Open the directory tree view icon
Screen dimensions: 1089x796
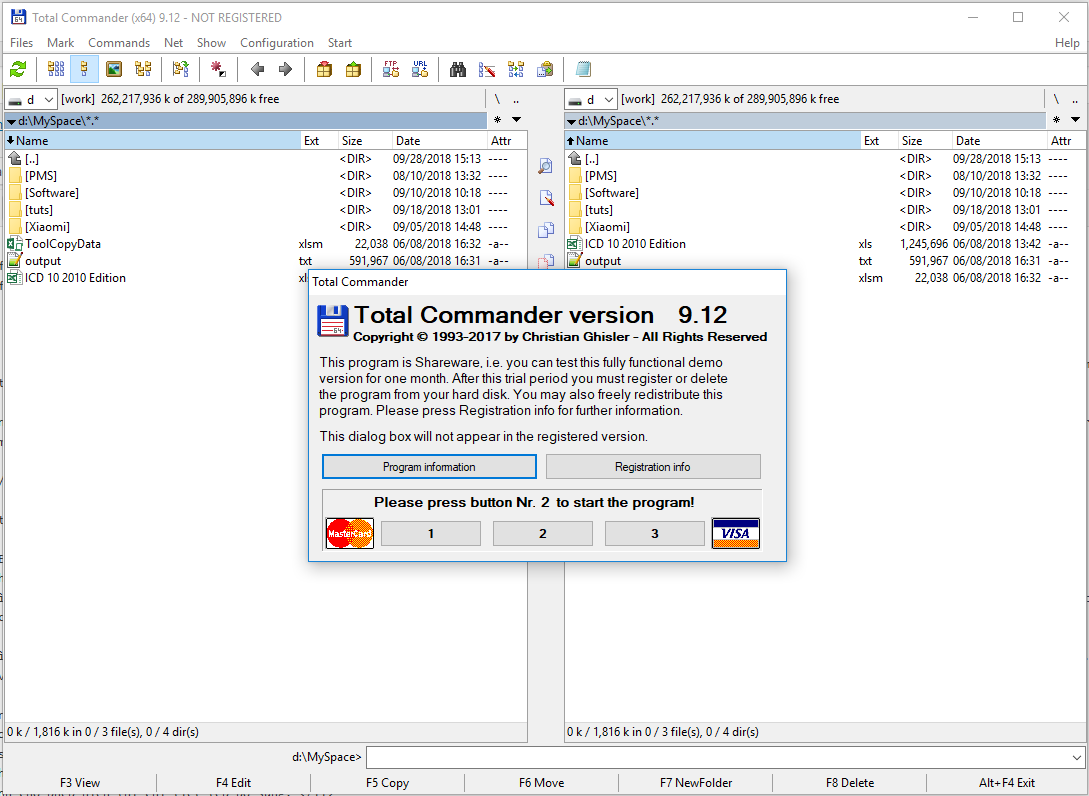click(143, 69)
